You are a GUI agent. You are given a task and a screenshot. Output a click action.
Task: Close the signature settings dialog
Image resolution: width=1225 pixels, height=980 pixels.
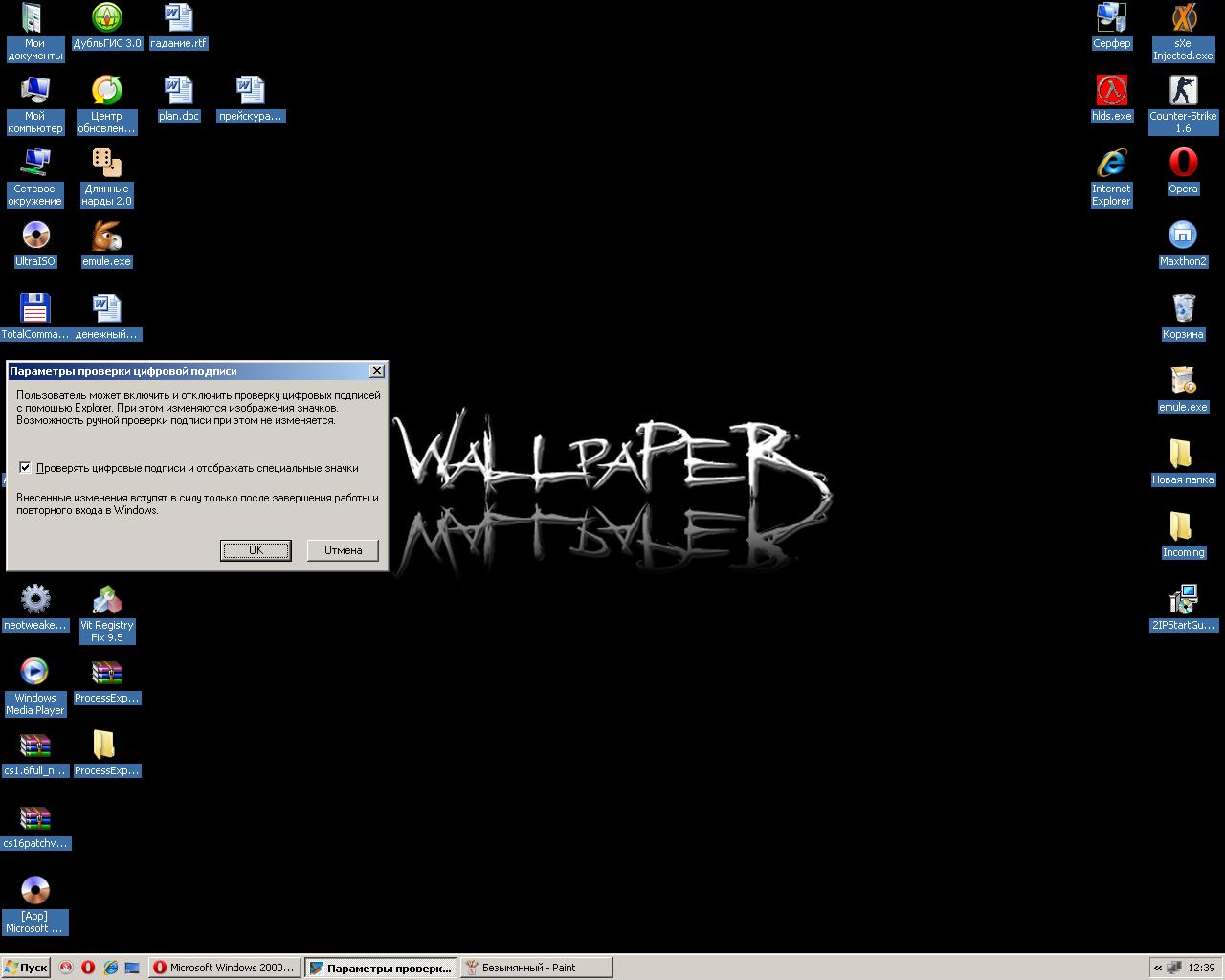[x=377, y=370]
